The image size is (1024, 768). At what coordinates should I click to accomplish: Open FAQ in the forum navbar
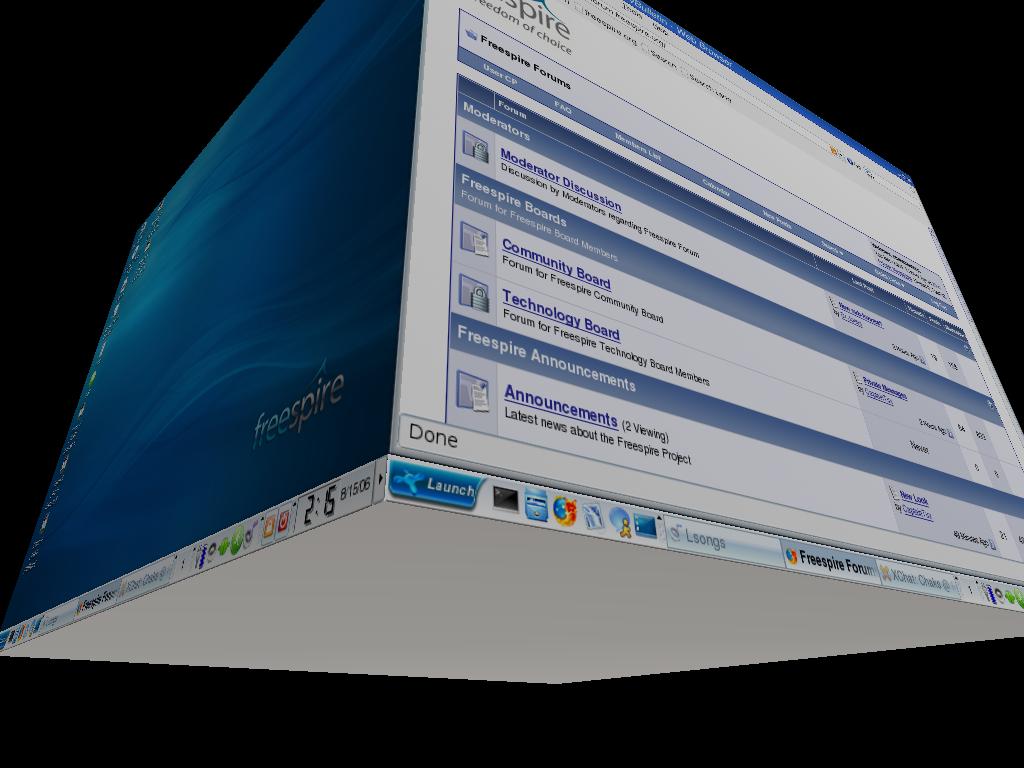[563, 107]
